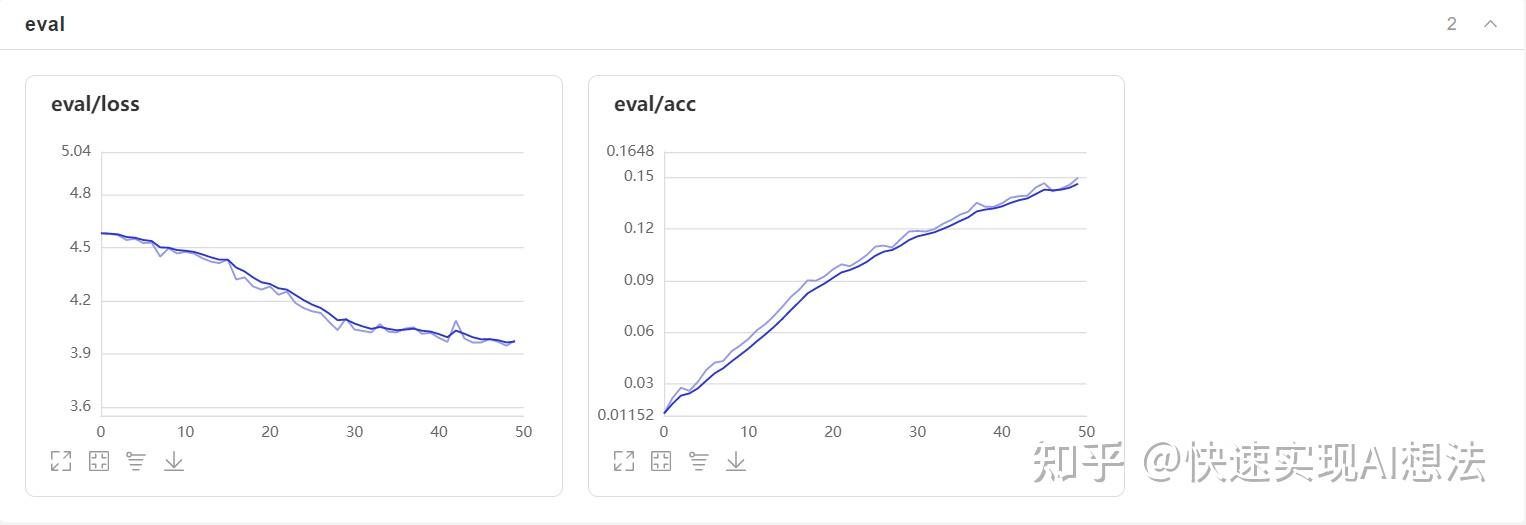Click the 0.1648 y-axis maximum on eval/acc
Screen dimensions: 1526x525
click(x=630, y=151)
